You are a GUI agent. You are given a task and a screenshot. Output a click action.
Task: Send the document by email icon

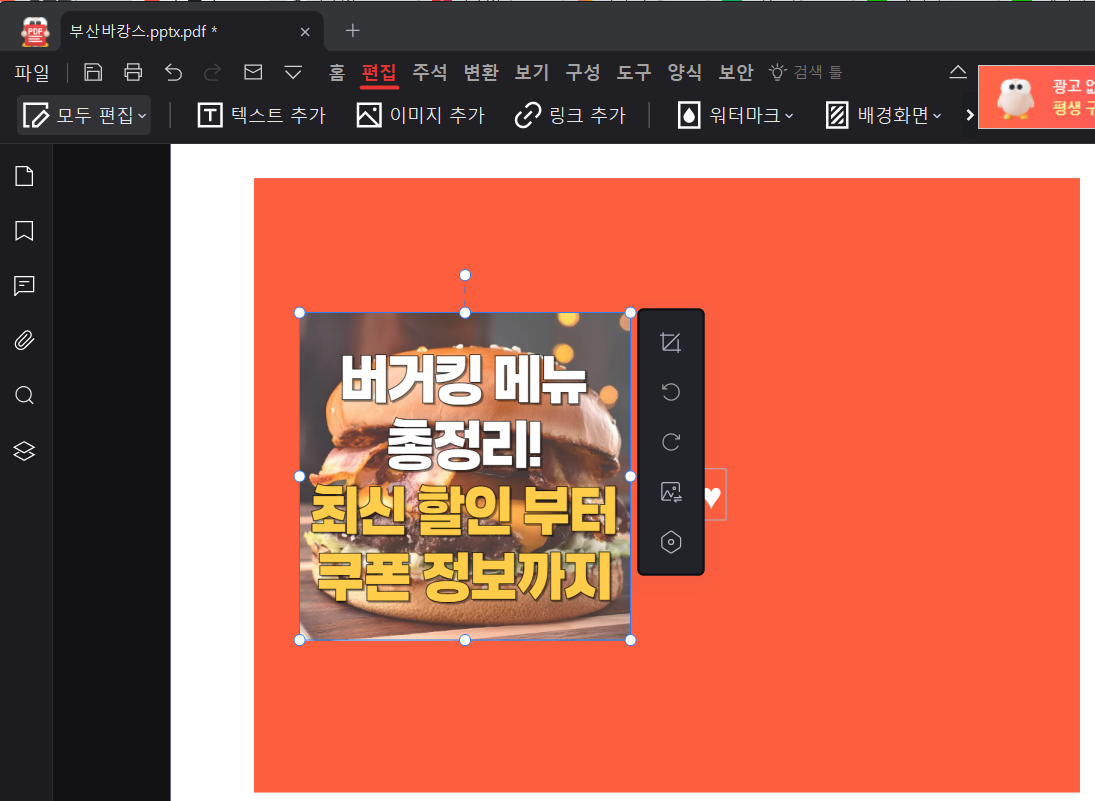coord(253,72)
